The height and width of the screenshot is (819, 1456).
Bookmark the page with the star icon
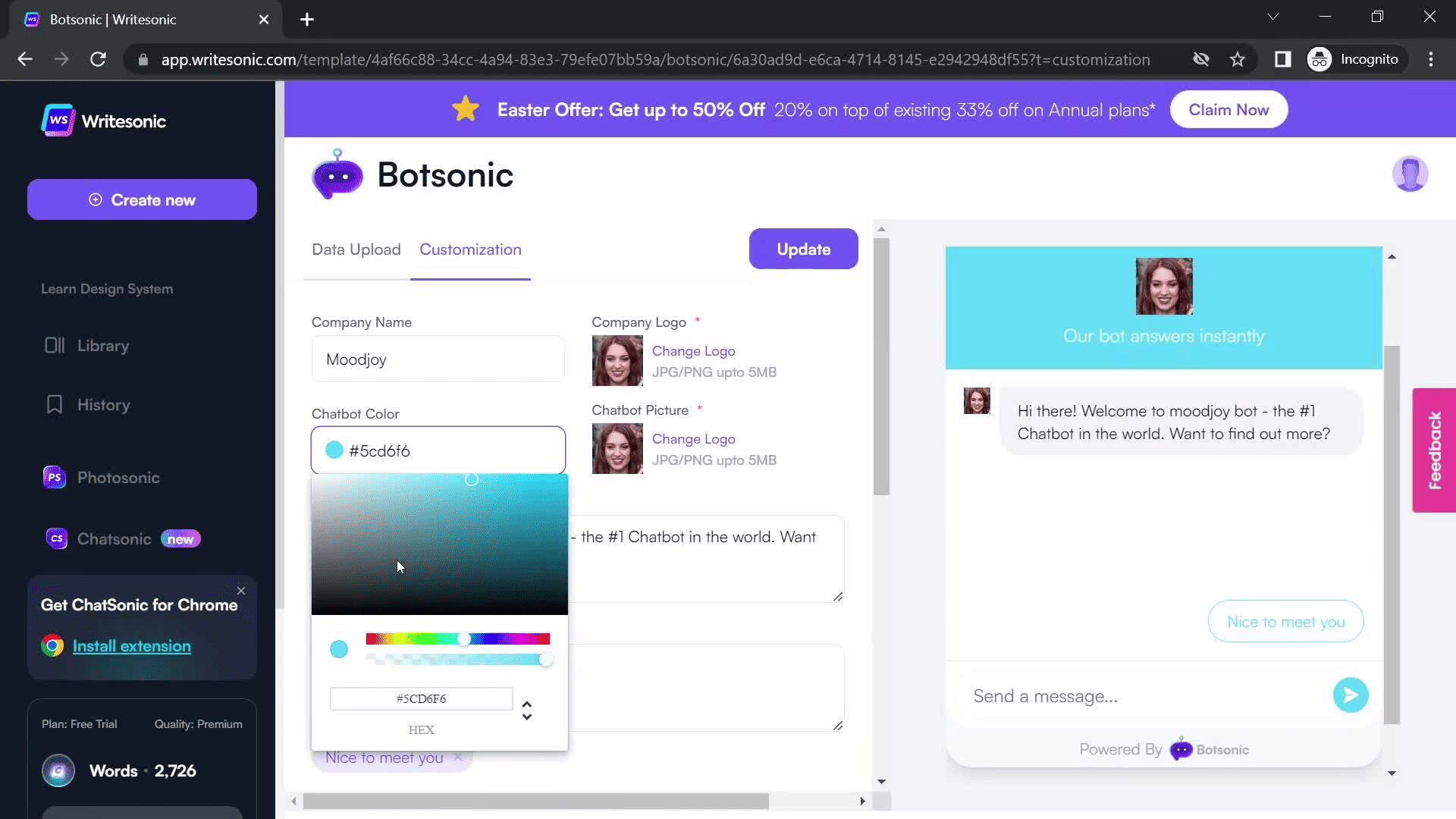(1238, 59)
